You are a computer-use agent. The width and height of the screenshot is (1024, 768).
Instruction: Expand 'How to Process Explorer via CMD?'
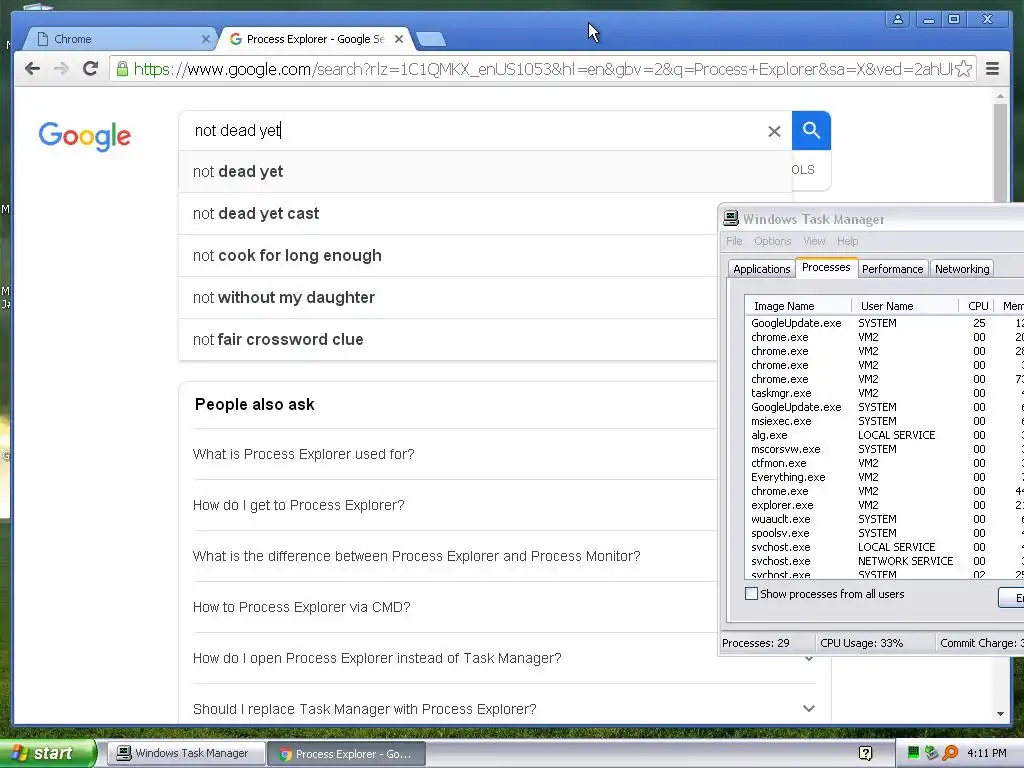pos(301,607)
